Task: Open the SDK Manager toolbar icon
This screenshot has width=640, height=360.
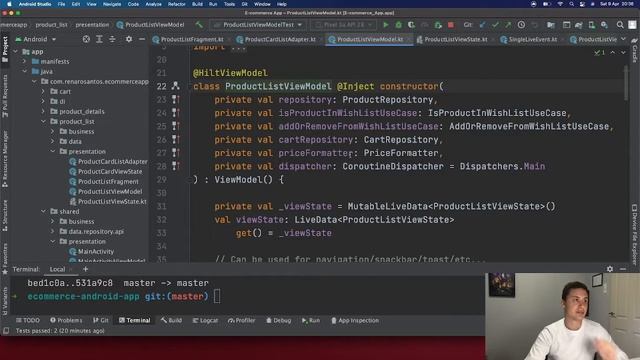Action: click(x=604, y=25)
